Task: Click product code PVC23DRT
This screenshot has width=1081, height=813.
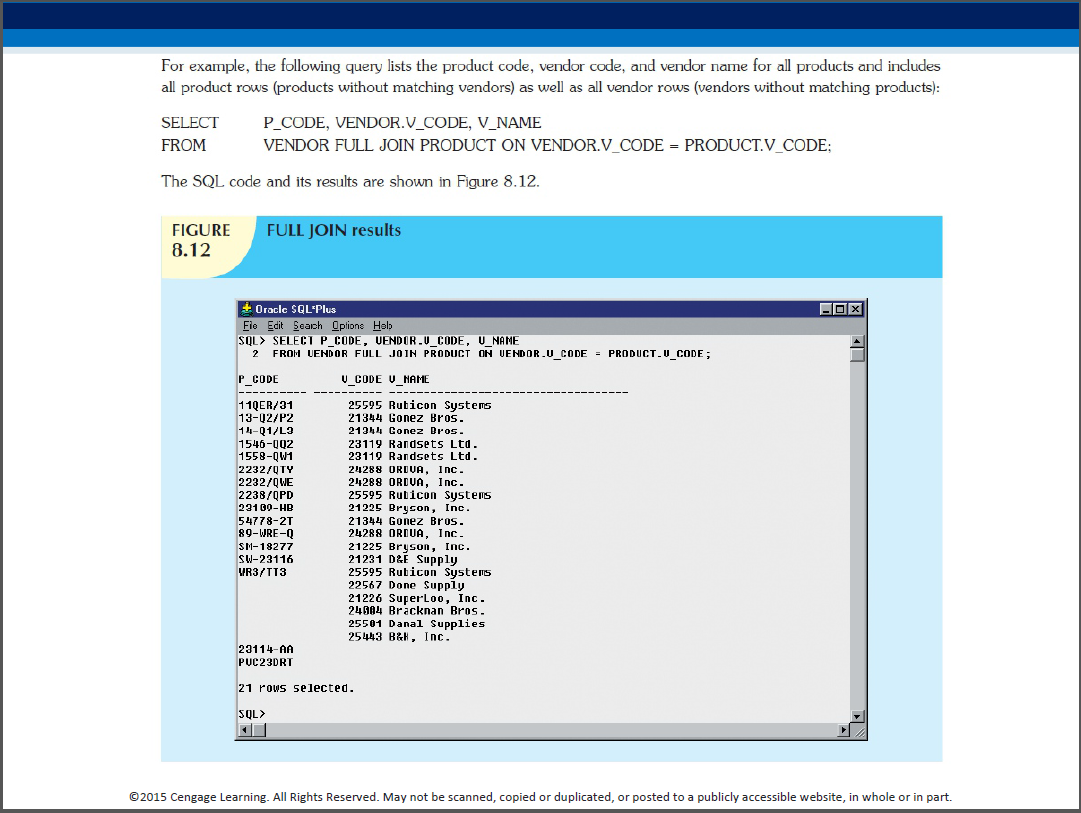Action: (x=265, y=662)
